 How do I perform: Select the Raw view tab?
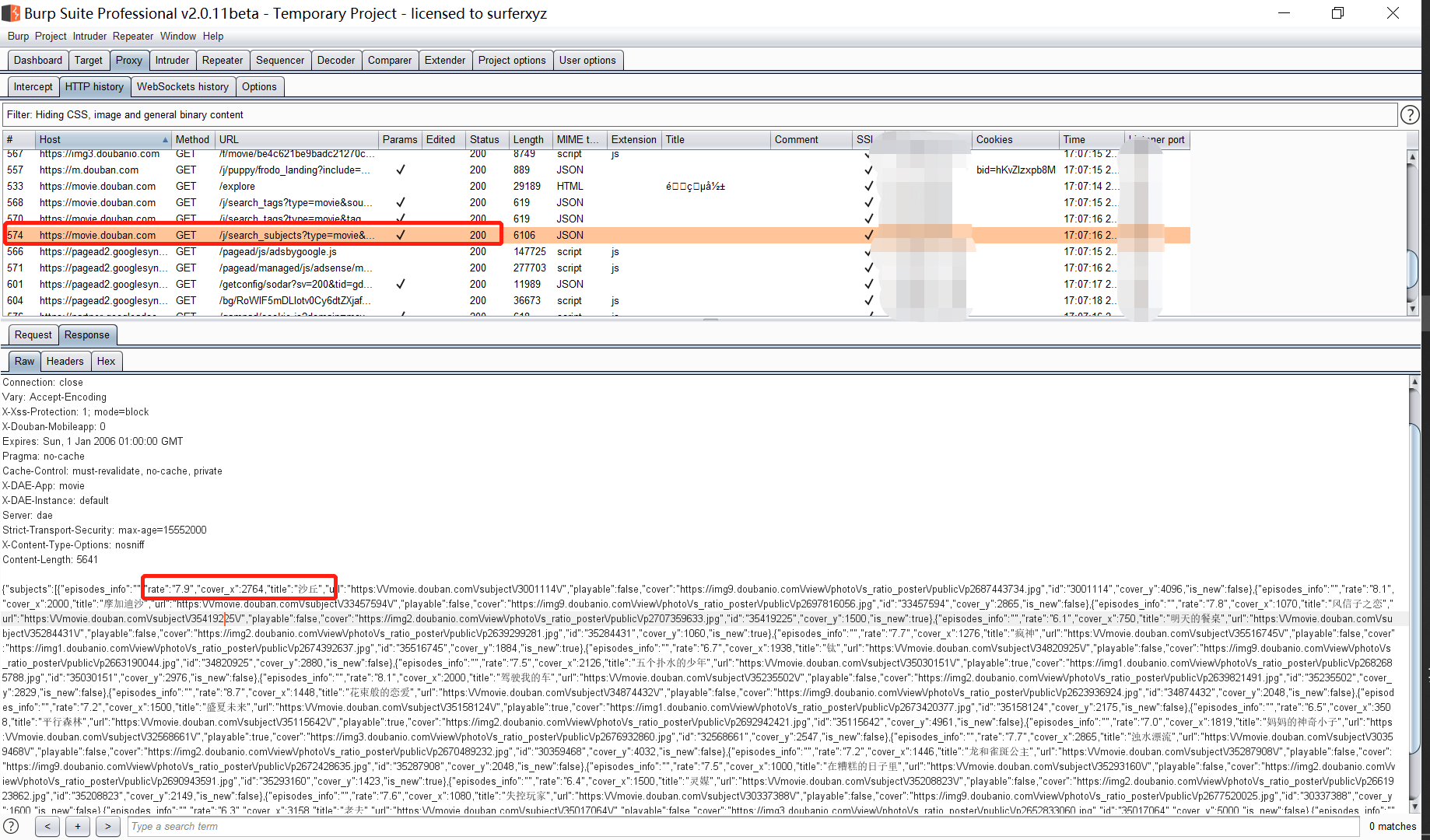(25, 361)
